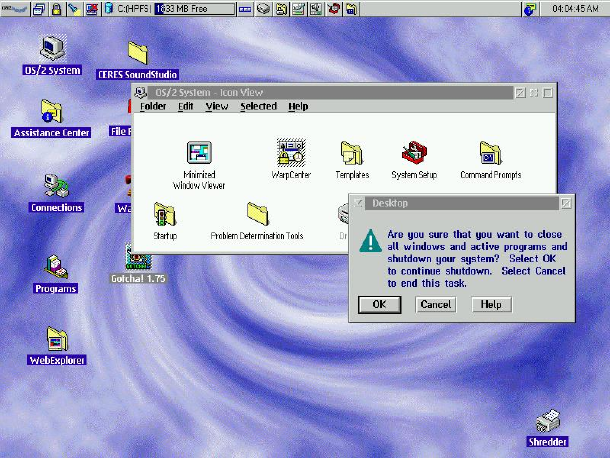
Task: Select the Gotcha! 1.75 desktop icon
Action: pyautogui.click(x=138, y=263)
